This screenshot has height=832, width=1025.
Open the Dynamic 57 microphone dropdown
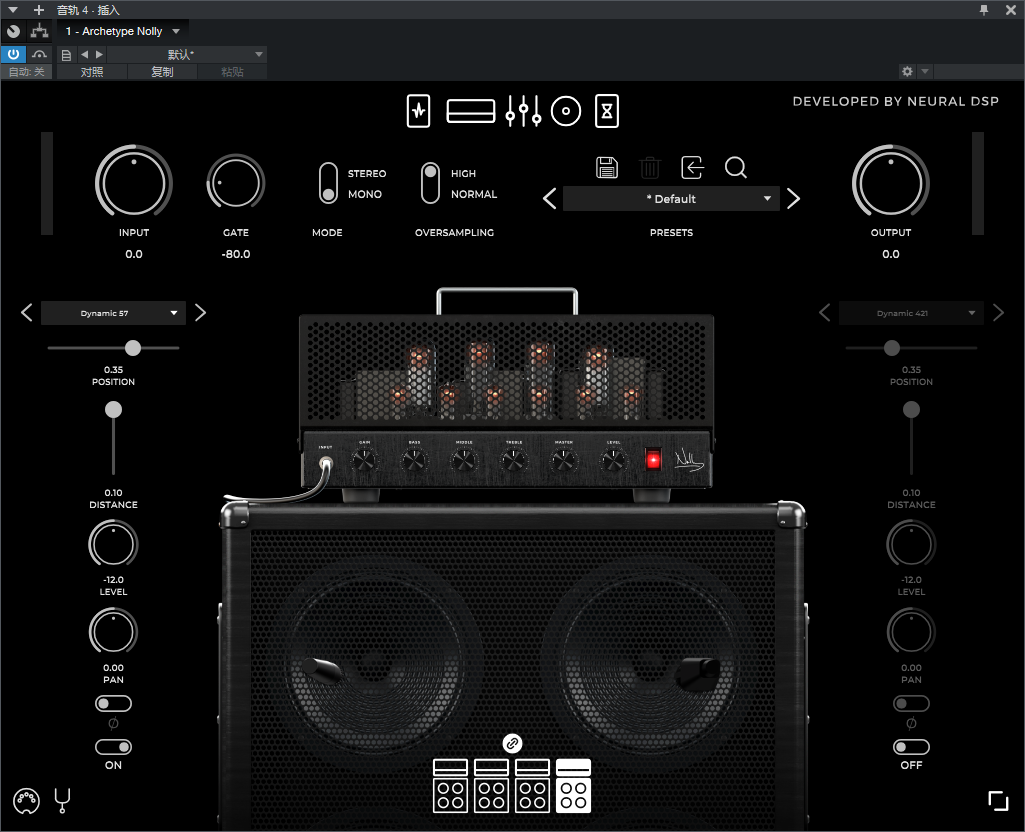coord(113,313)
